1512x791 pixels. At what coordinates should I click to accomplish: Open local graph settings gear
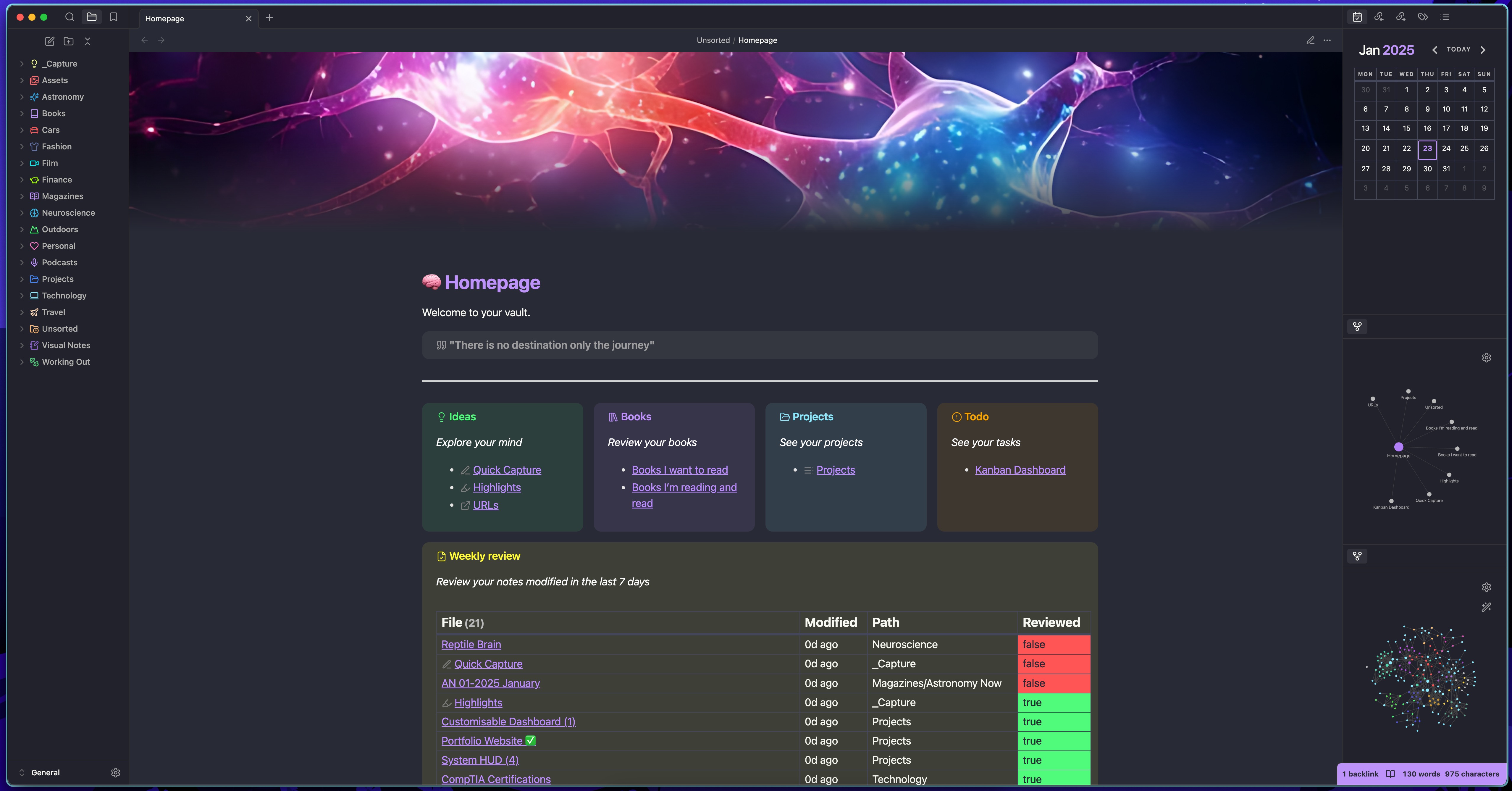tap(1486, 358)
